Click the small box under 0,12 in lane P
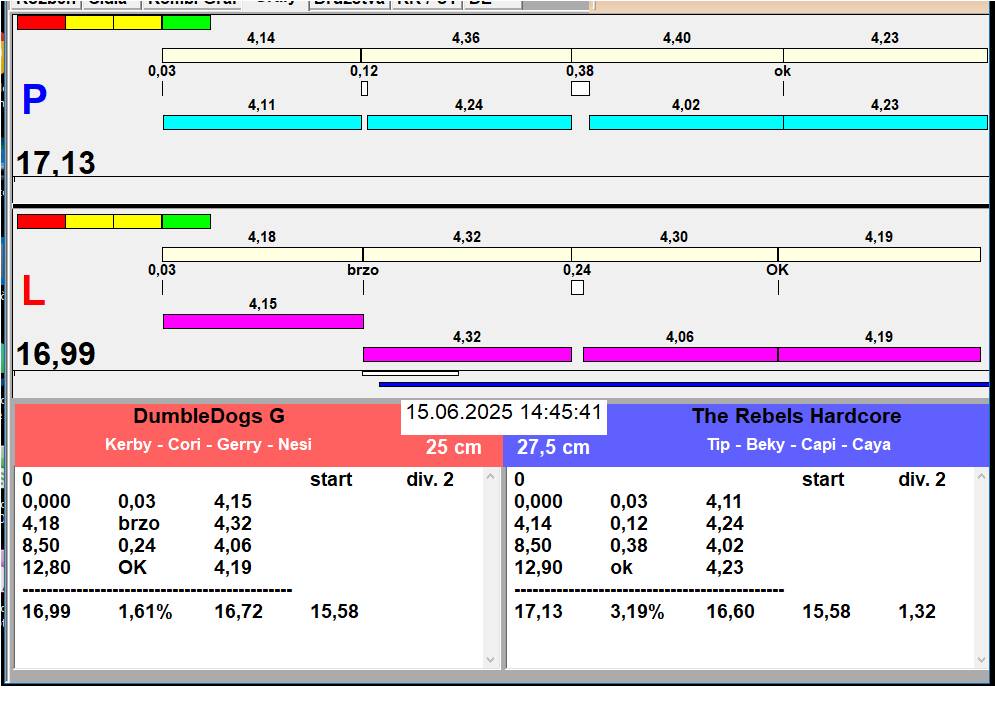Viewport: 995px width, 716px height. pyautogui.click(x=364, y=89)
